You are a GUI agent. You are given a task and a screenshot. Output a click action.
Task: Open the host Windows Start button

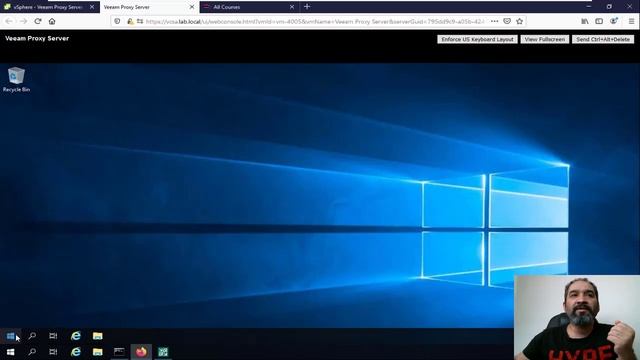pos(11,352)
